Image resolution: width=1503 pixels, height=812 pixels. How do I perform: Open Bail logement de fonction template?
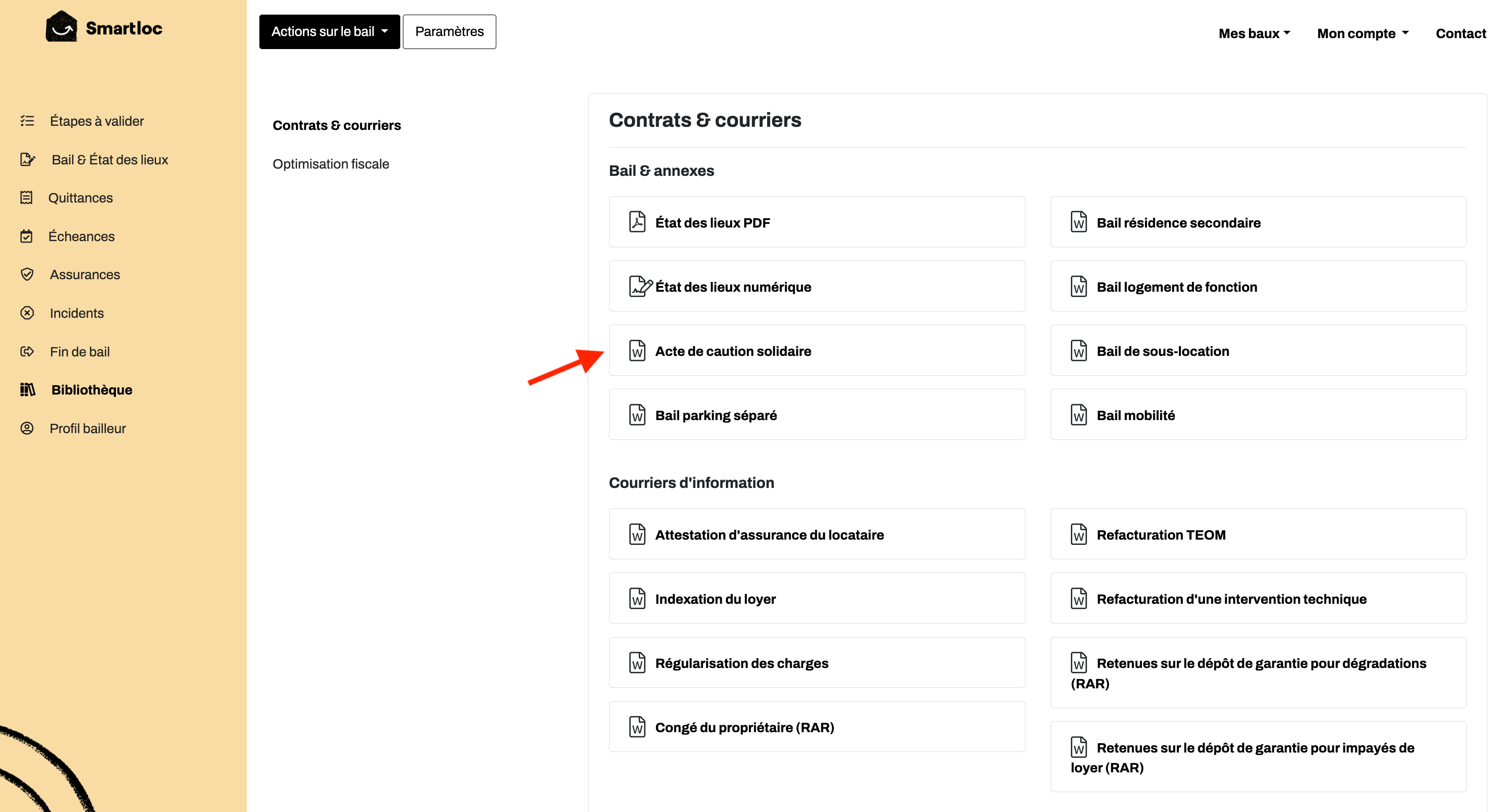click(1259, 286)
